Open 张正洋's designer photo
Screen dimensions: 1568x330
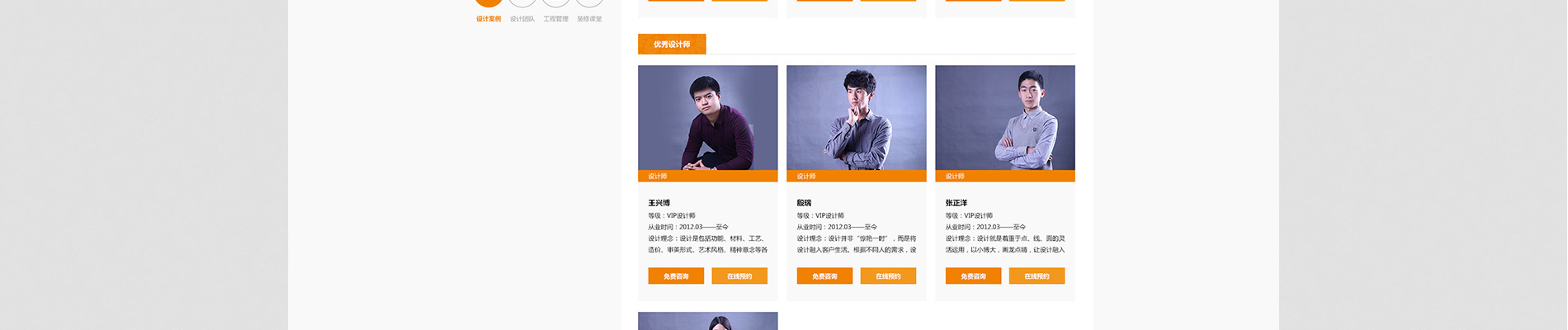[1005, 118]
